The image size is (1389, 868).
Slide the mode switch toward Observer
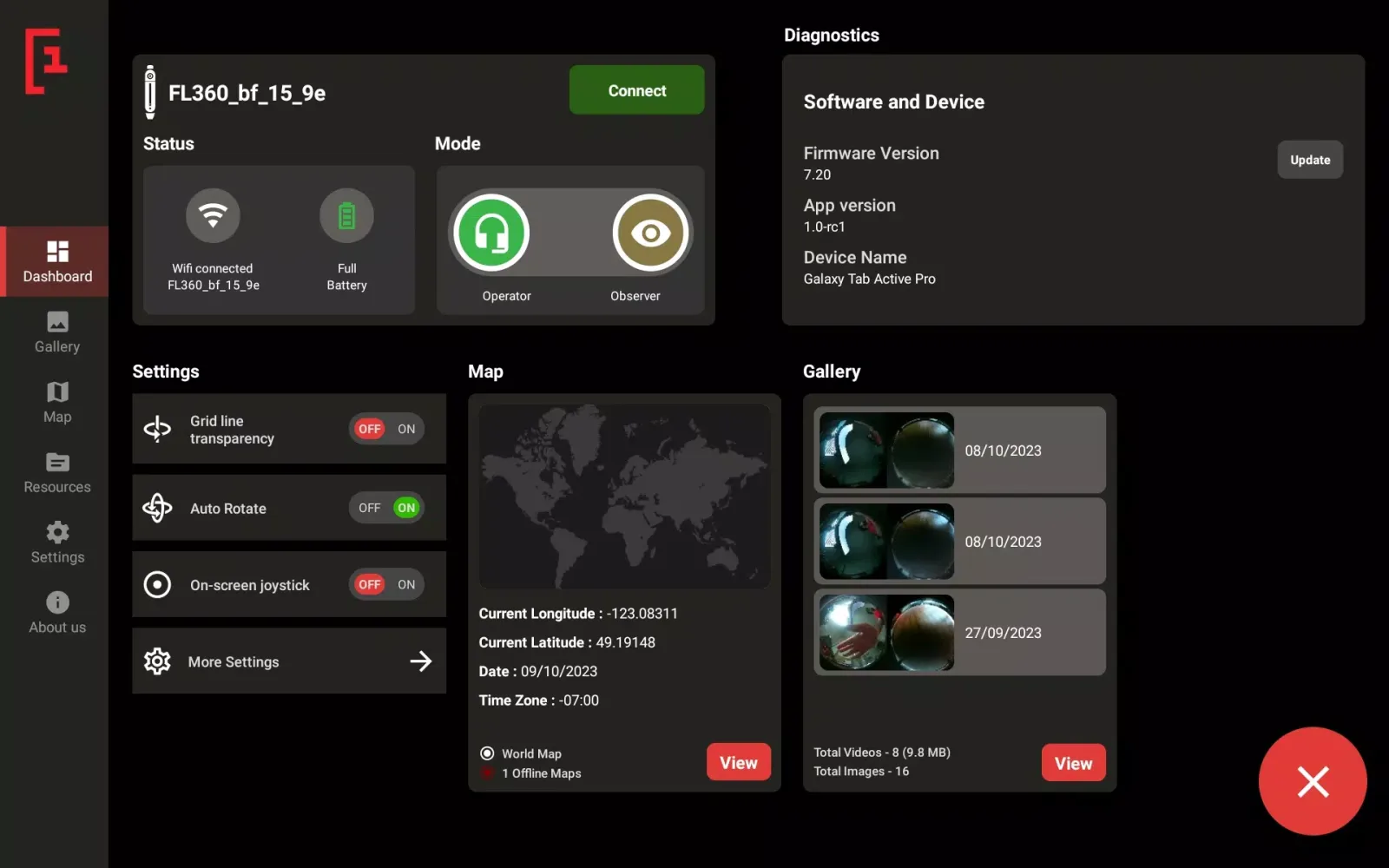pos(650,233)
